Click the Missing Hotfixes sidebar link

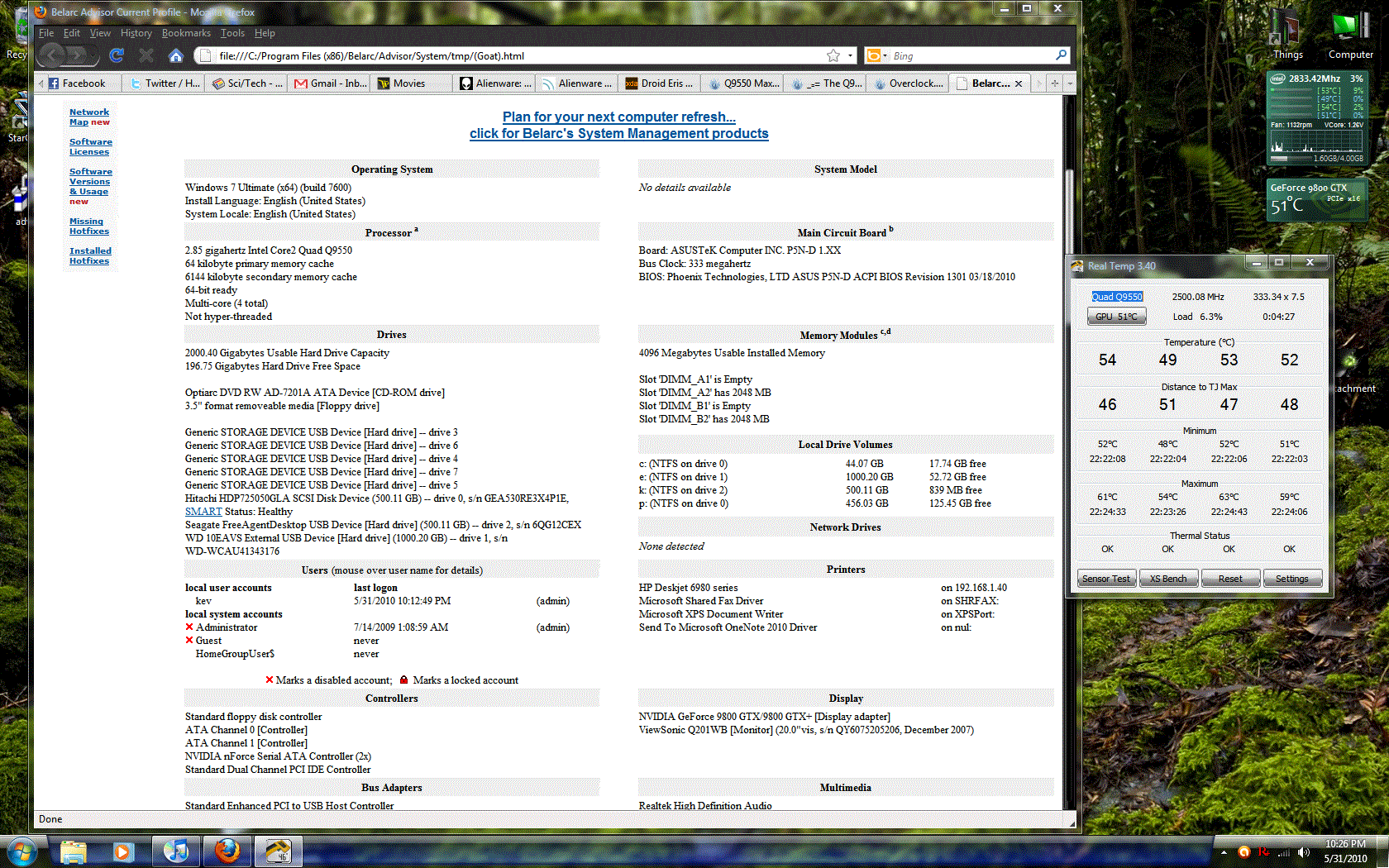pyautogui.click(x=88, y=227)
